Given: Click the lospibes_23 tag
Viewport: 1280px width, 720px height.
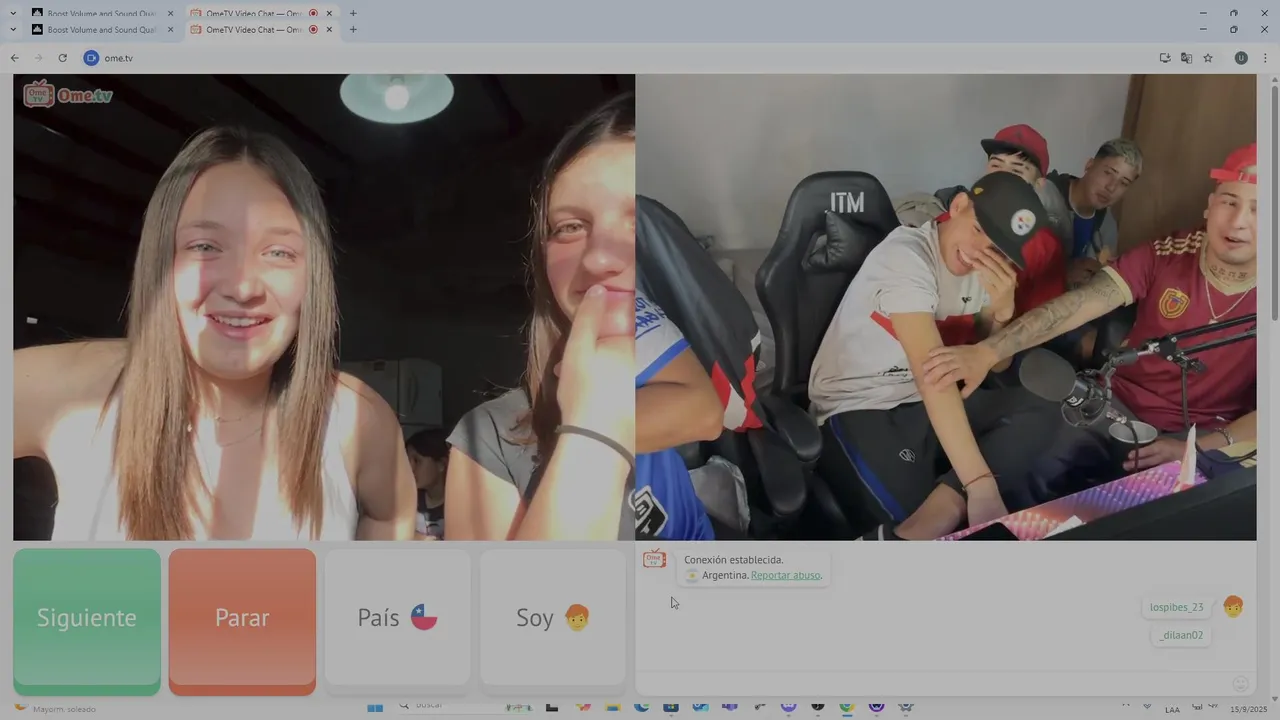Looking at the screenshot, I should click(1176, 607).
